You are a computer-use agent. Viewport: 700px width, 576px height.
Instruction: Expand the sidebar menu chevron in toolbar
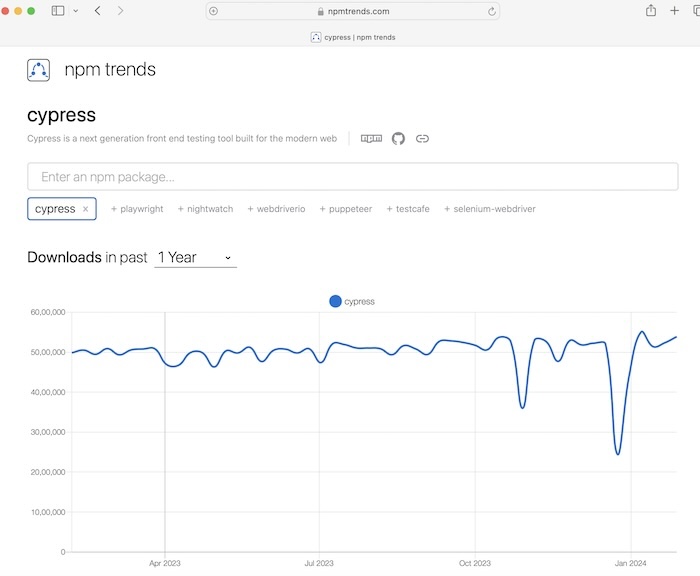pyautogui.click(x=73, y=11)
